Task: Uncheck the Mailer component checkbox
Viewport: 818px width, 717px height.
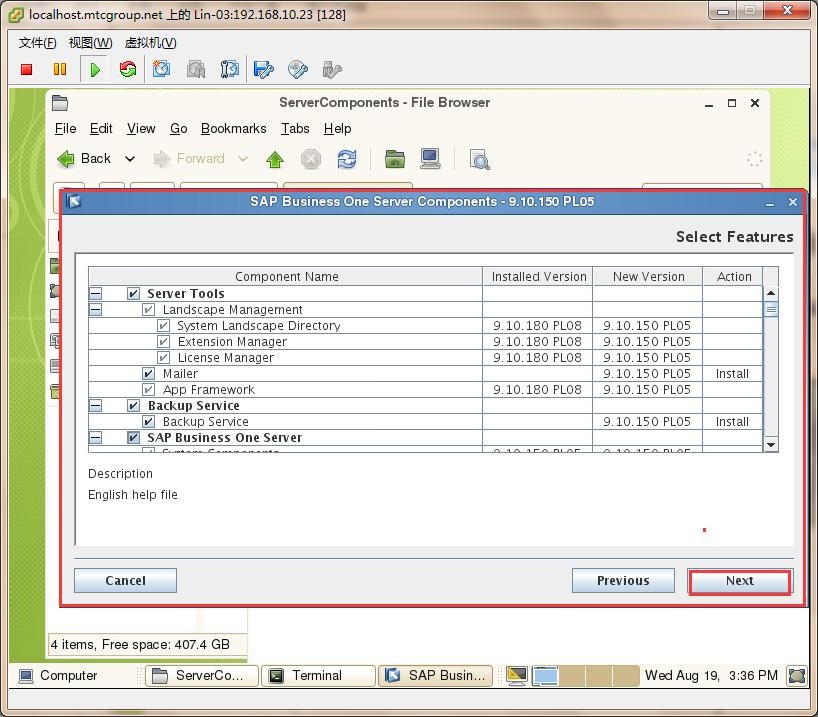Action: [148, 374]
